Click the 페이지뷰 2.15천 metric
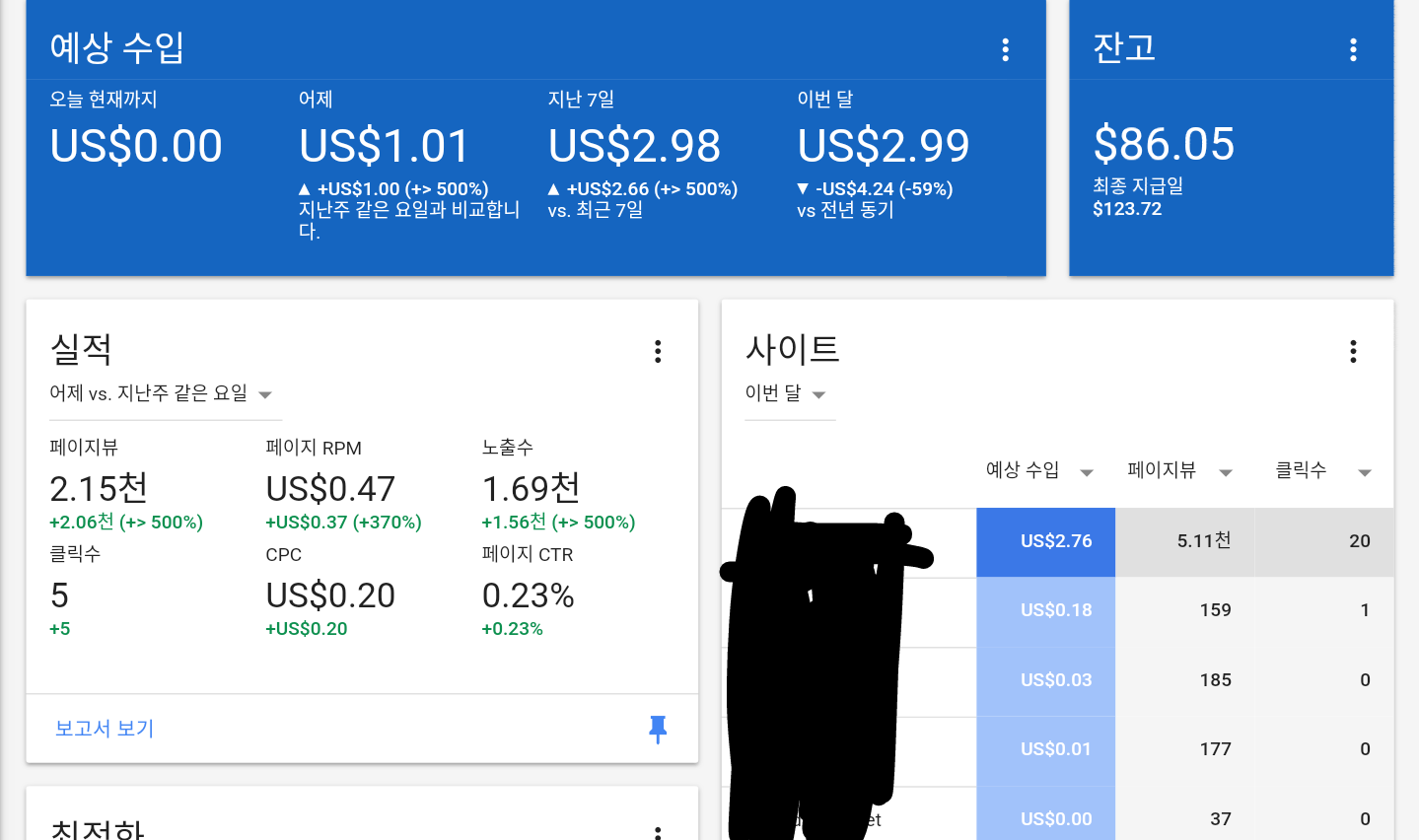Viewport: 1419px width, 840px height. coord(99,488)
